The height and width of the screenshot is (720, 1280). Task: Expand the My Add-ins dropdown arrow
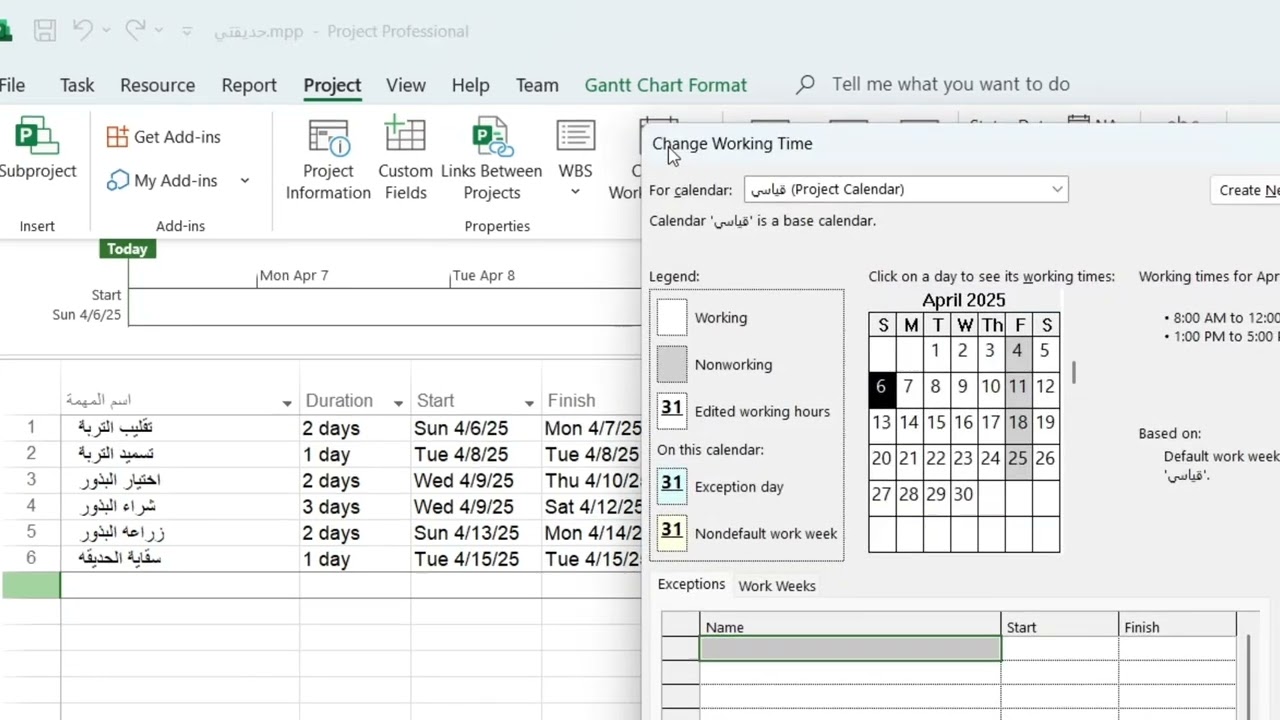click(x=244, y=181)
